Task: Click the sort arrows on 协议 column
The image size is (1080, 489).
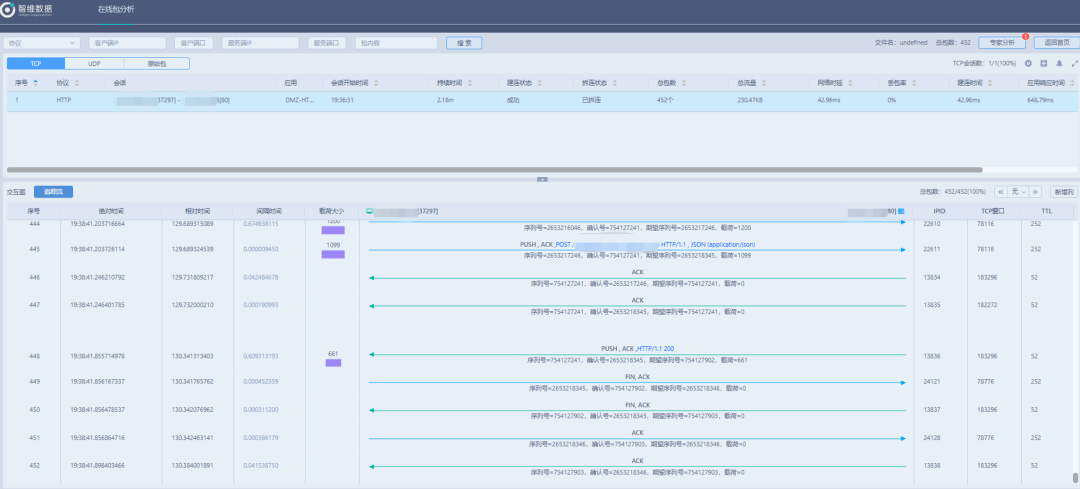Action: pos(77,83)
